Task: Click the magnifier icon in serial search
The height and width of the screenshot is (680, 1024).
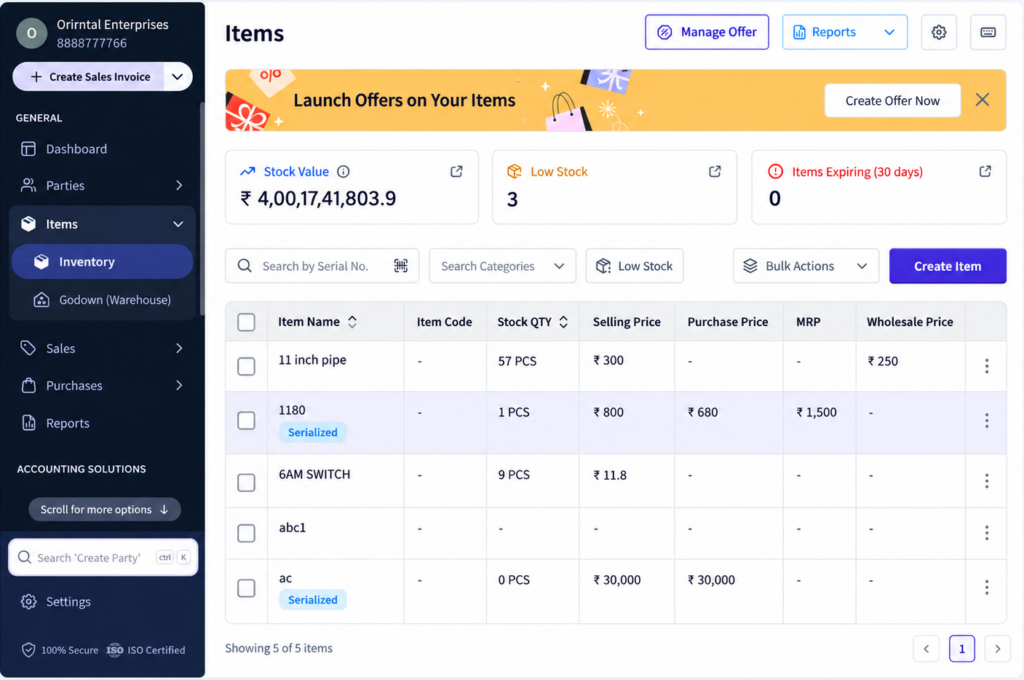Action: point(244,265)
